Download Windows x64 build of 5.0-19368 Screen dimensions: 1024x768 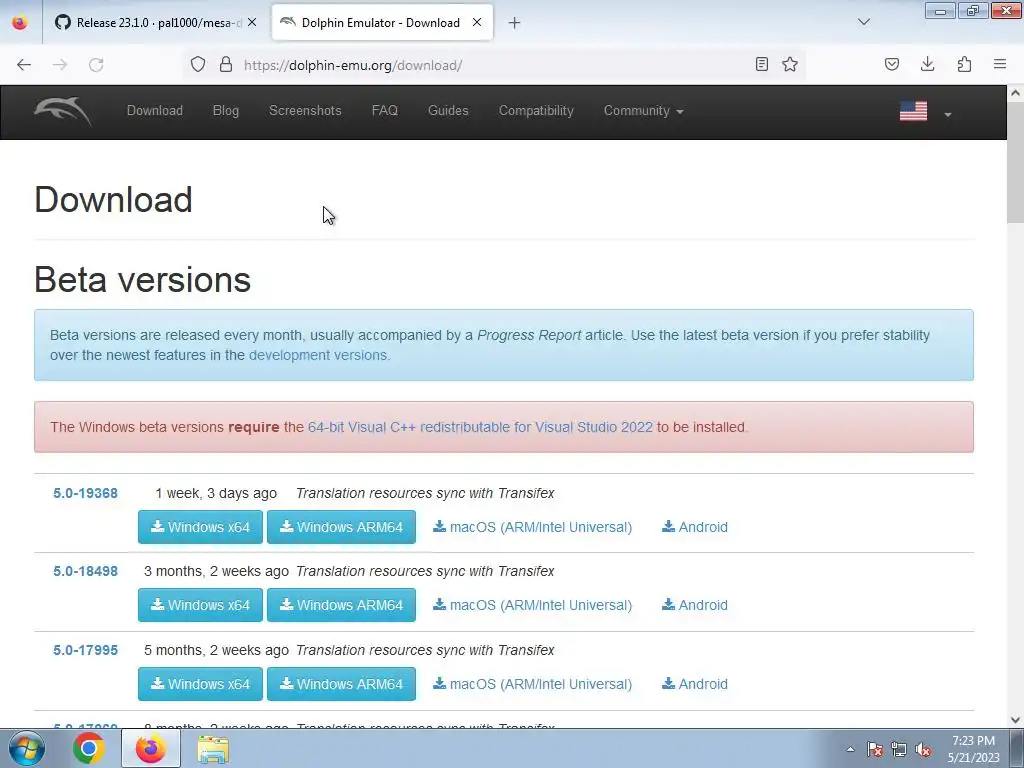pyautogui.click(x=200, y=527)
